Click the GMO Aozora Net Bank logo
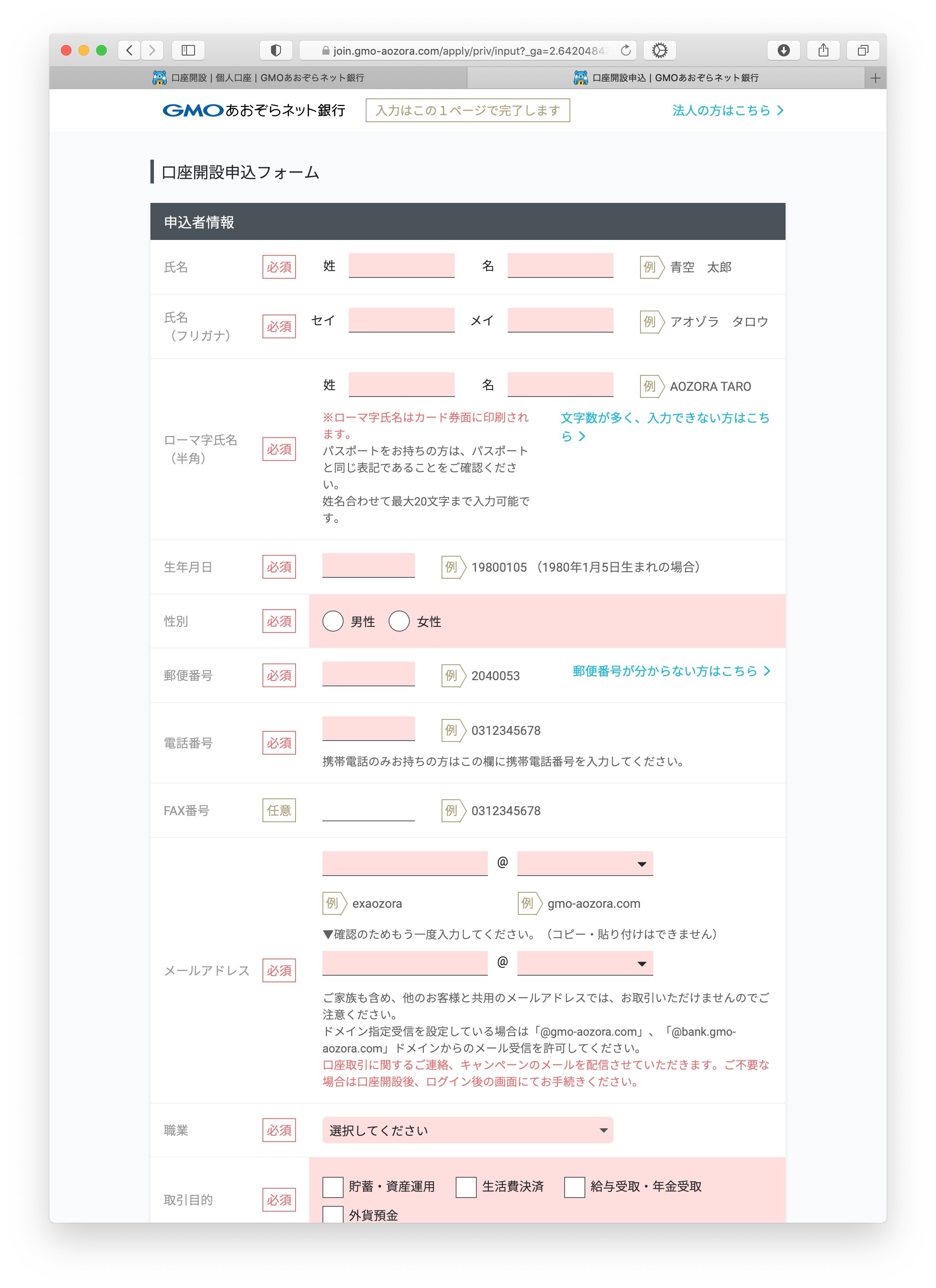This screenshot has width=936, height=1288. coord(254,110)
